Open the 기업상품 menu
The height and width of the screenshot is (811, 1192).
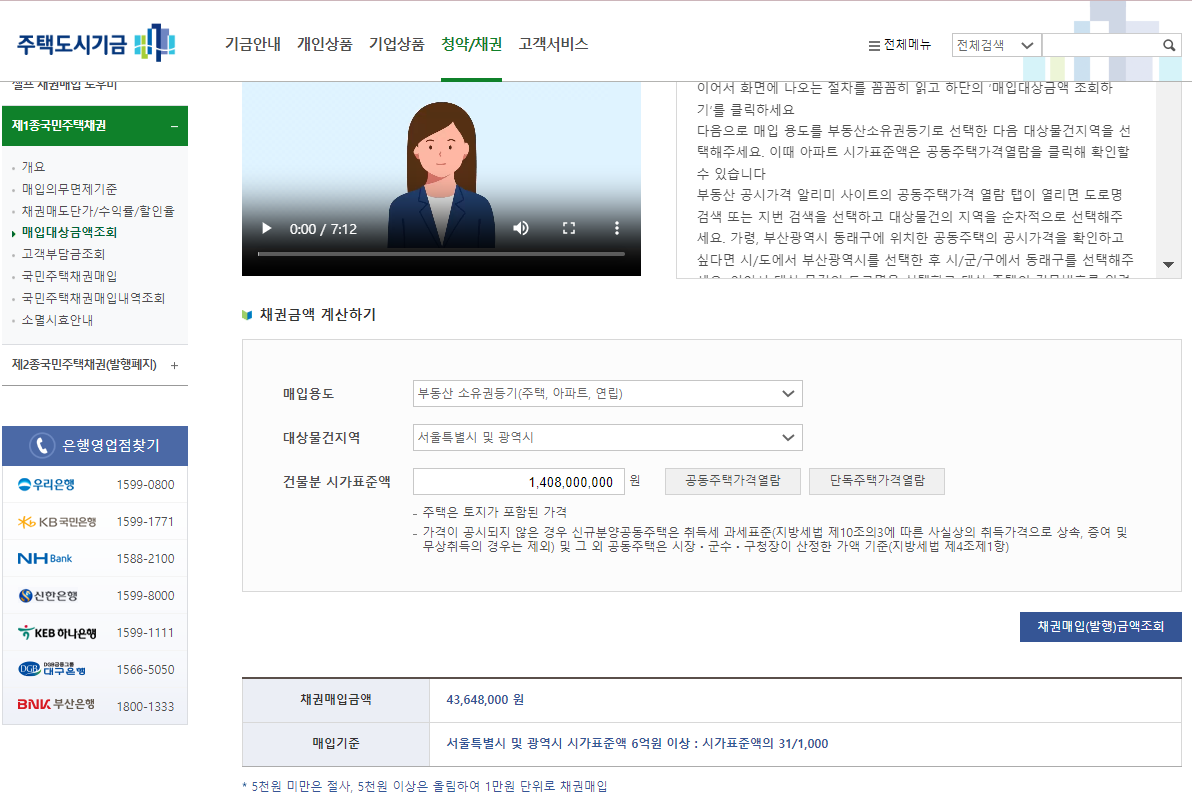click(399, 44)
